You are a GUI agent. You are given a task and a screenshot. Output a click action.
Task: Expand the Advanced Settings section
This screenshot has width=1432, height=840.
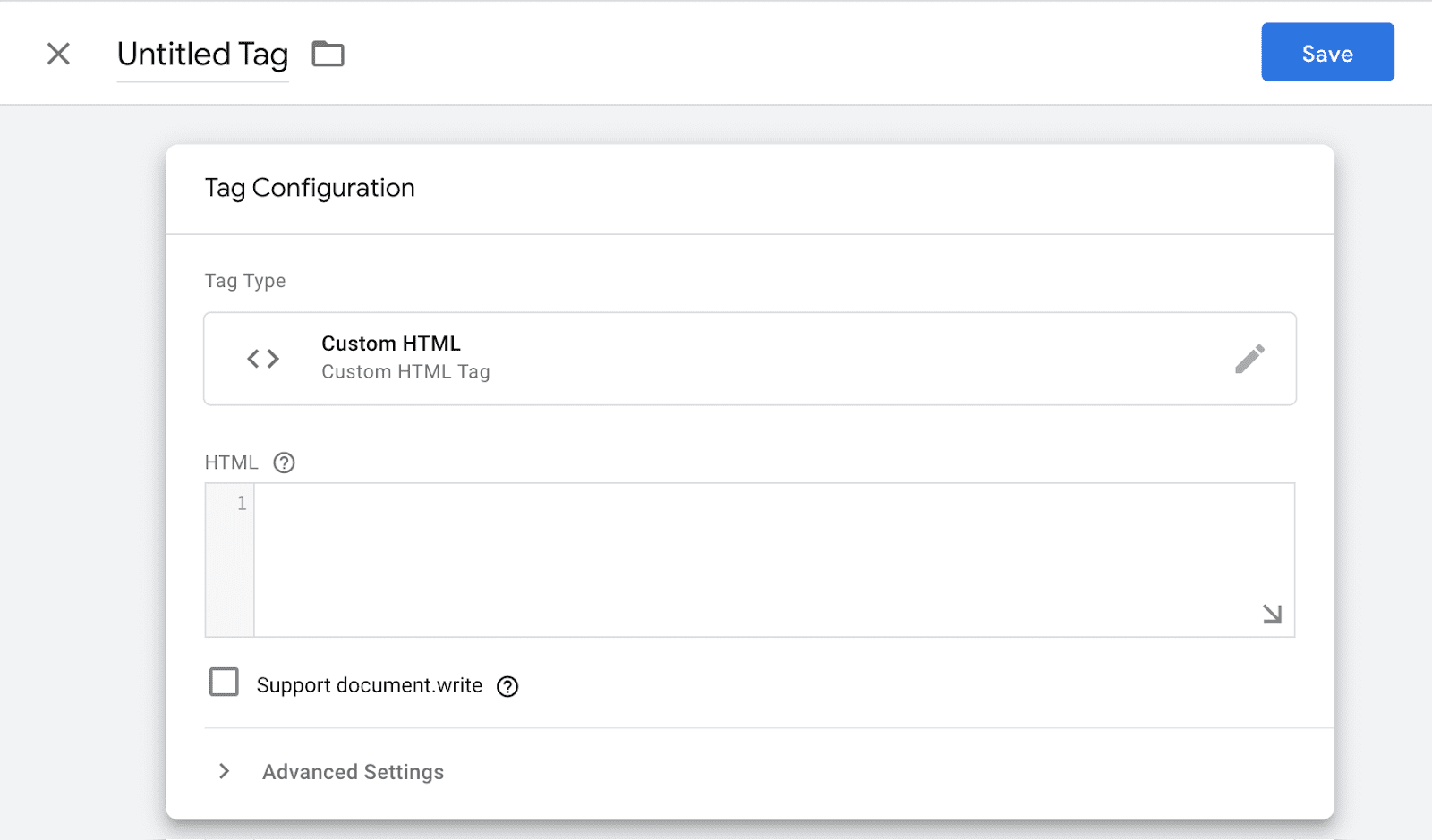352,771
